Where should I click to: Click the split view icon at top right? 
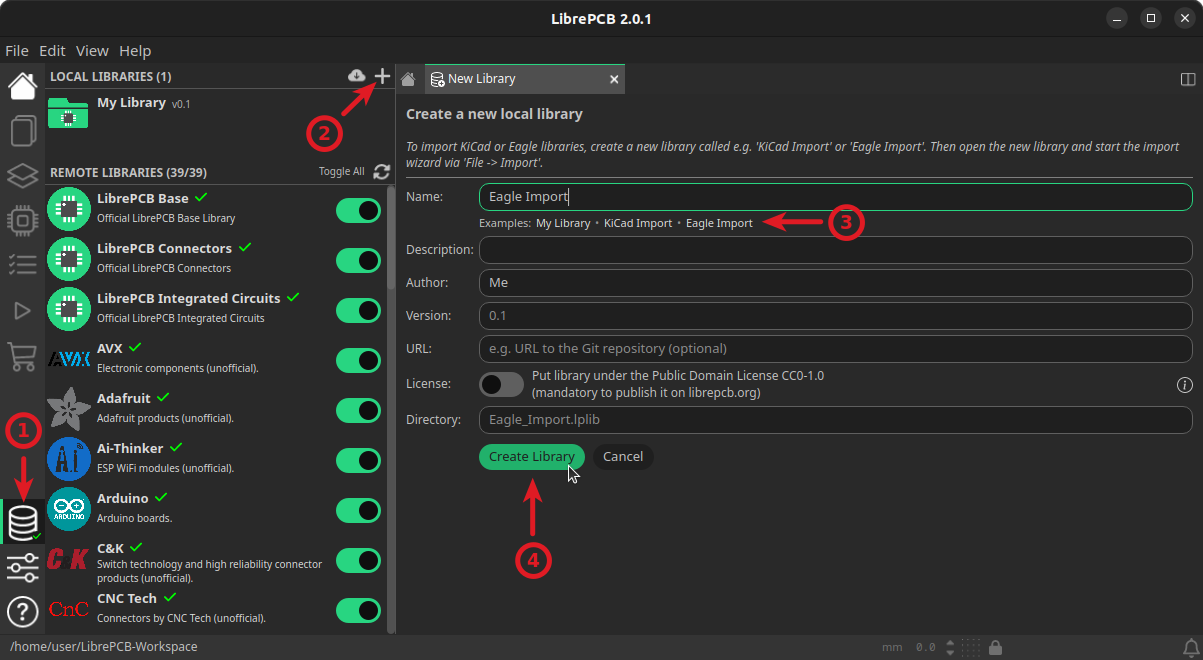[x=1188, y=79]
